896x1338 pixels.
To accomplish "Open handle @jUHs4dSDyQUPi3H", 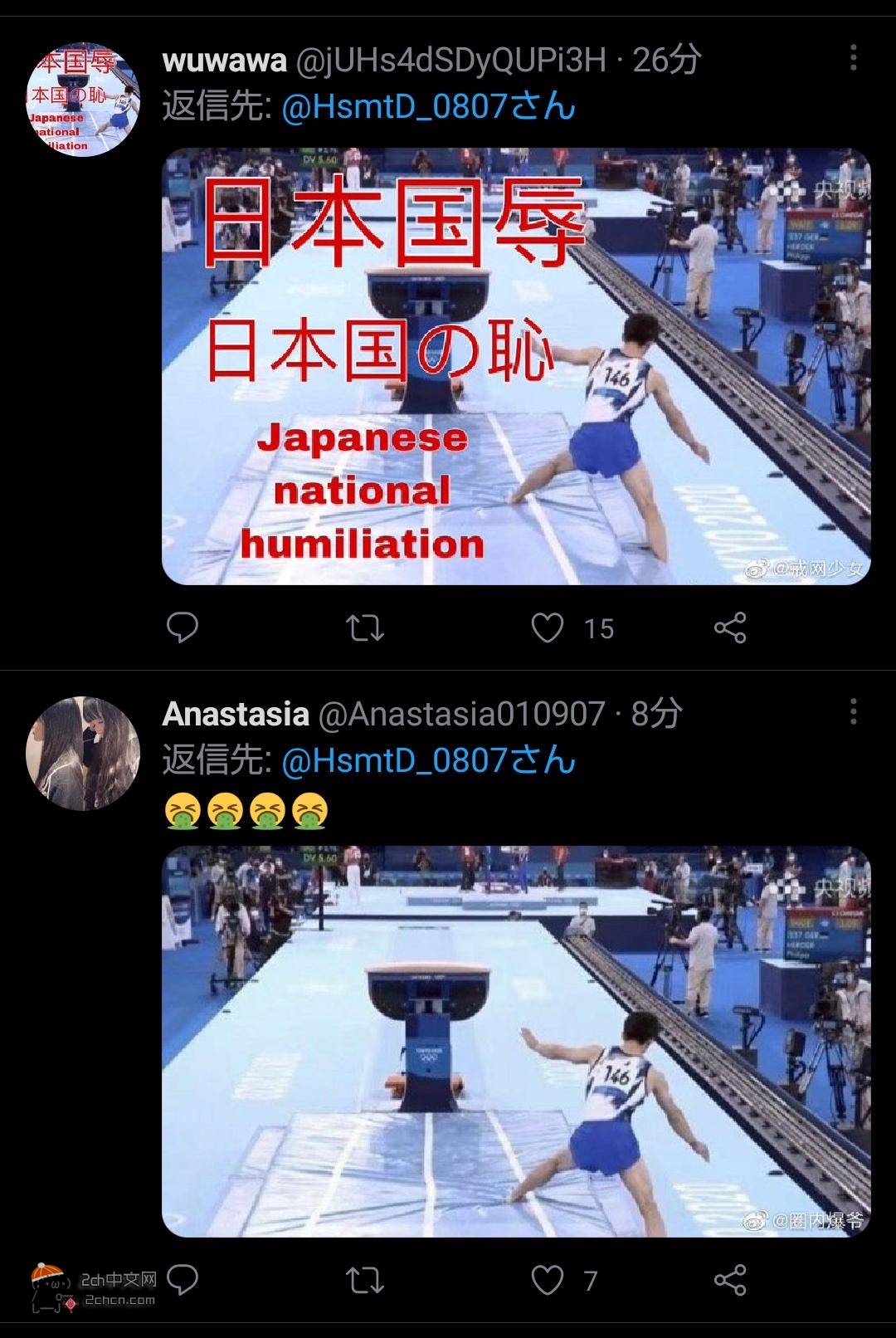I will click(451, 61).
